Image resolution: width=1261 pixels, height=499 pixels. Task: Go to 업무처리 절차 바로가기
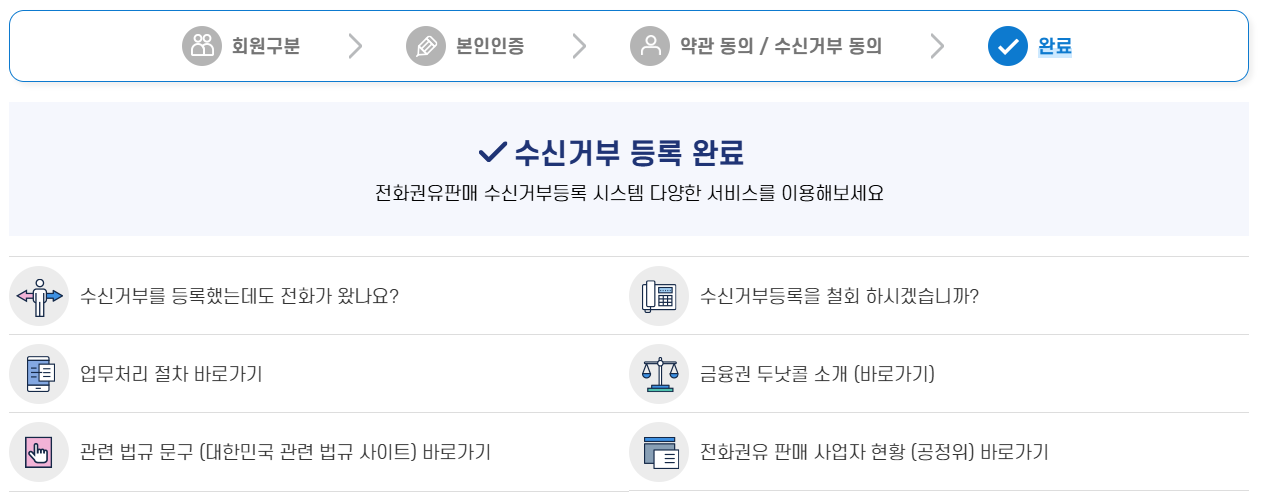(171, 374)
